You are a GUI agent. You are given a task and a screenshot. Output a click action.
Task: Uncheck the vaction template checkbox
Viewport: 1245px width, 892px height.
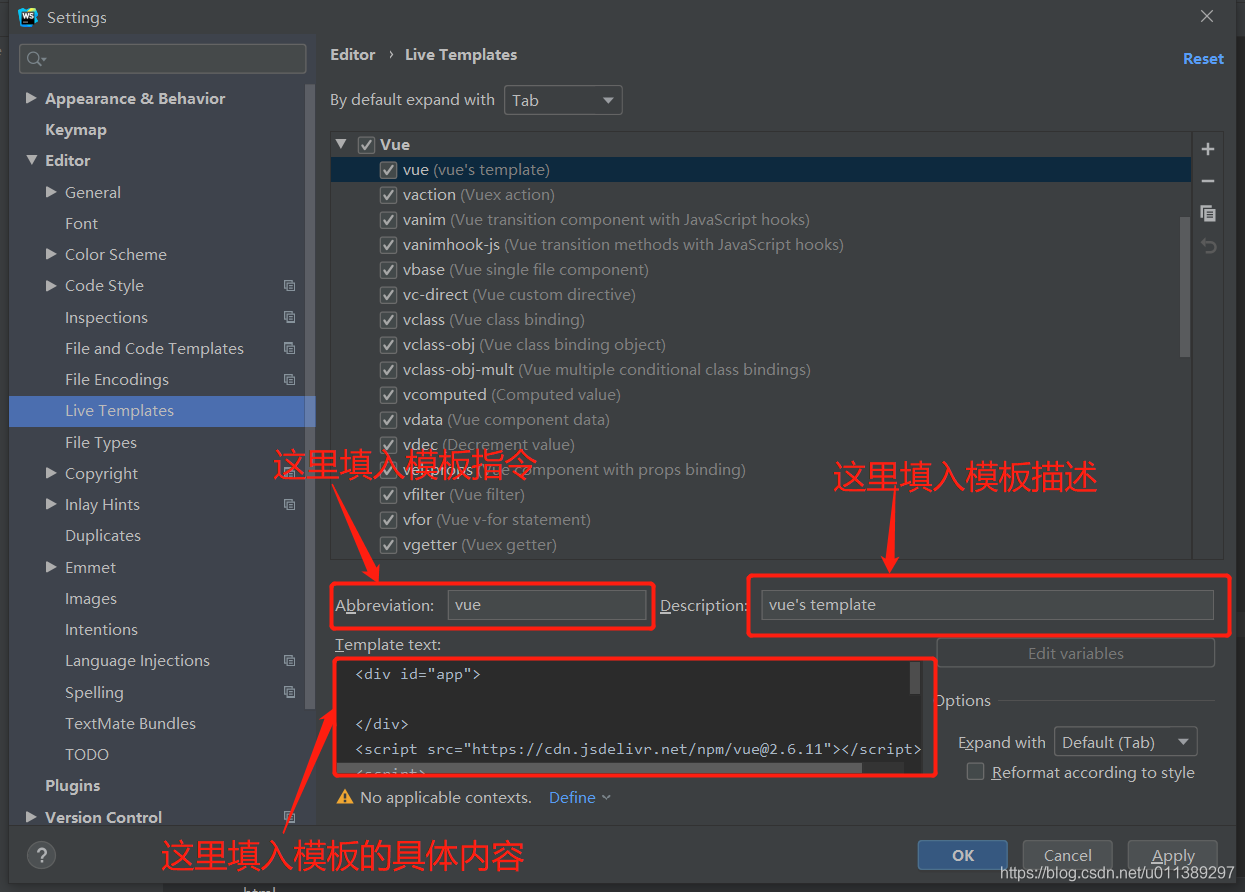click(x=388, y=195)
